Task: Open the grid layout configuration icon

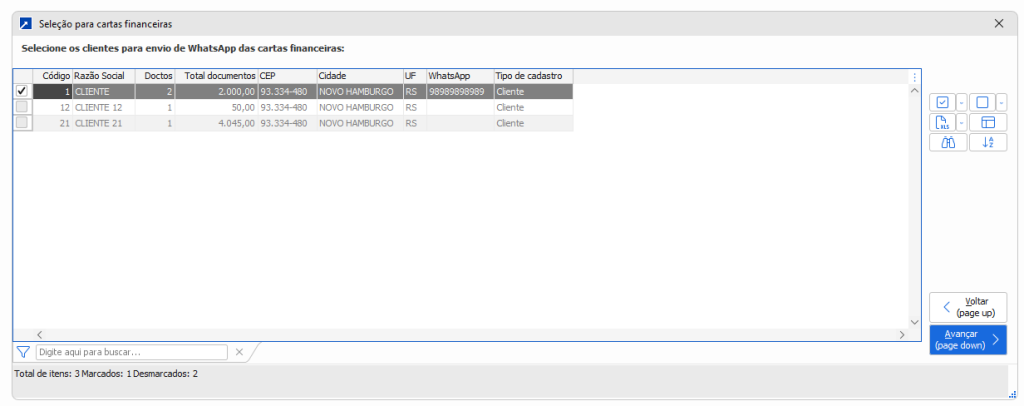Action: (x=988, y=122)
